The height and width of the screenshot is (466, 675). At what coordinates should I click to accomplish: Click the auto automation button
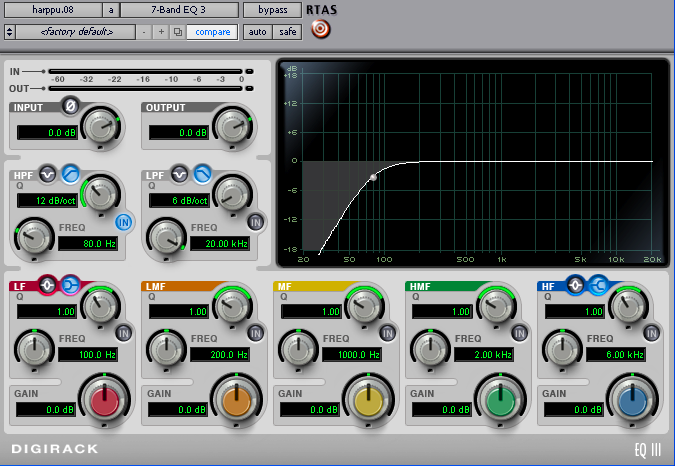(x=257, y=32)
